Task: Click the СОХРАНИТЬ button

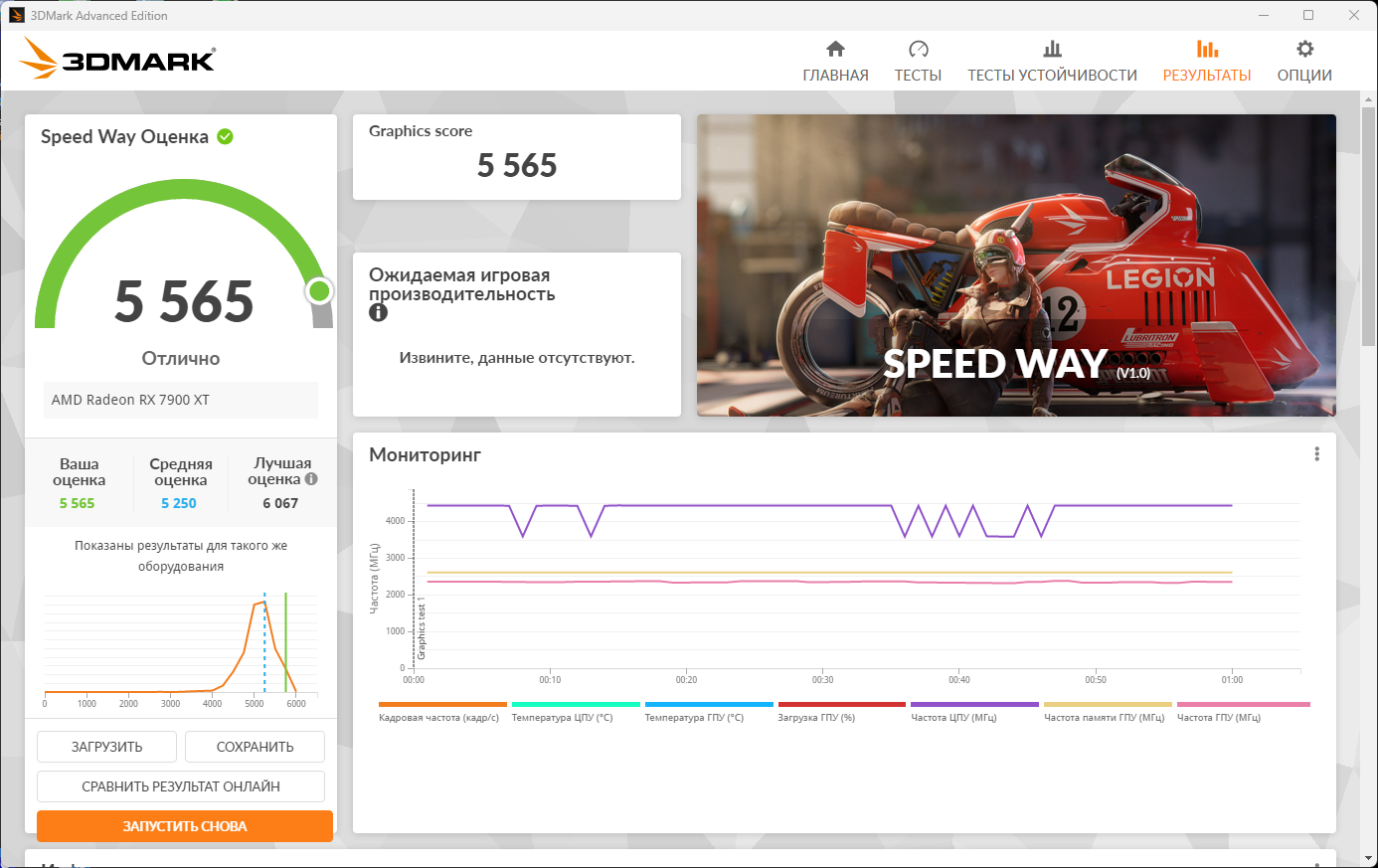Action: (255, 747)
